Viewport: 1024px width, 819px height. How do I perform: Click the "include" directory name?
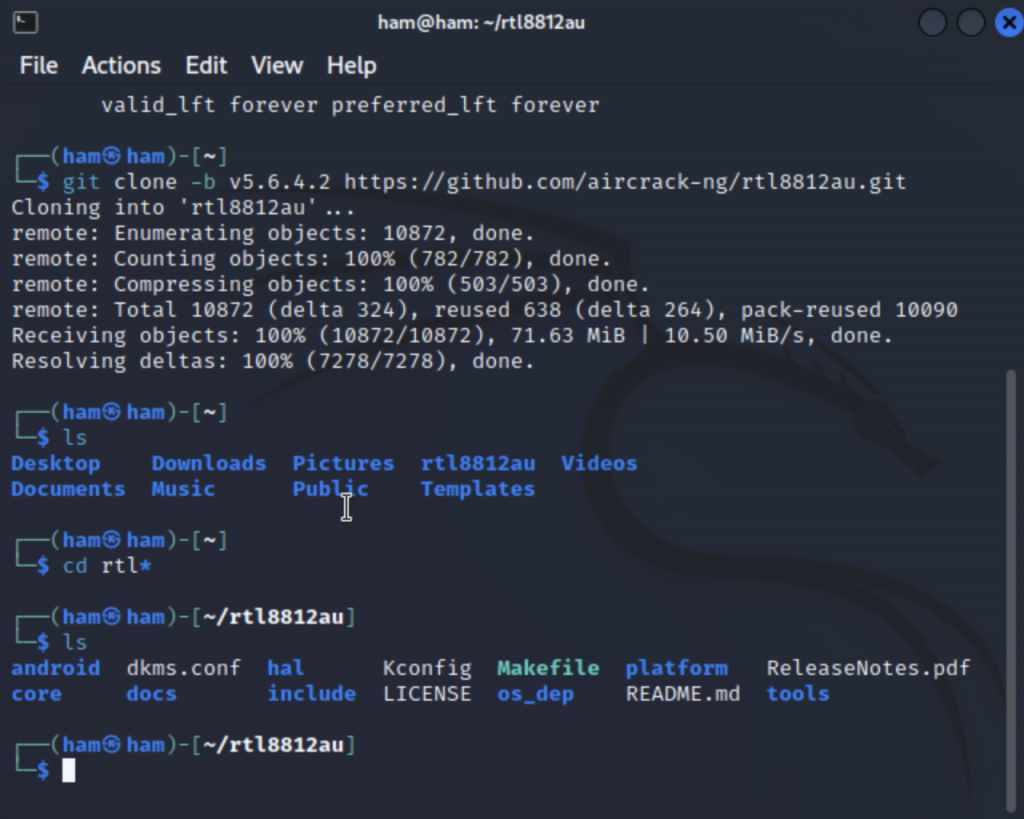[x=312, y=694]
